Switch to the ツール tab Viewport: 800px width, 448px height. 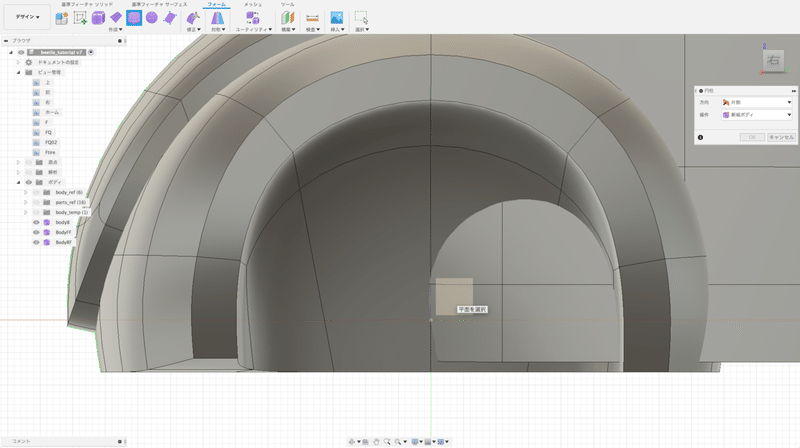click(x=287, y=4)
